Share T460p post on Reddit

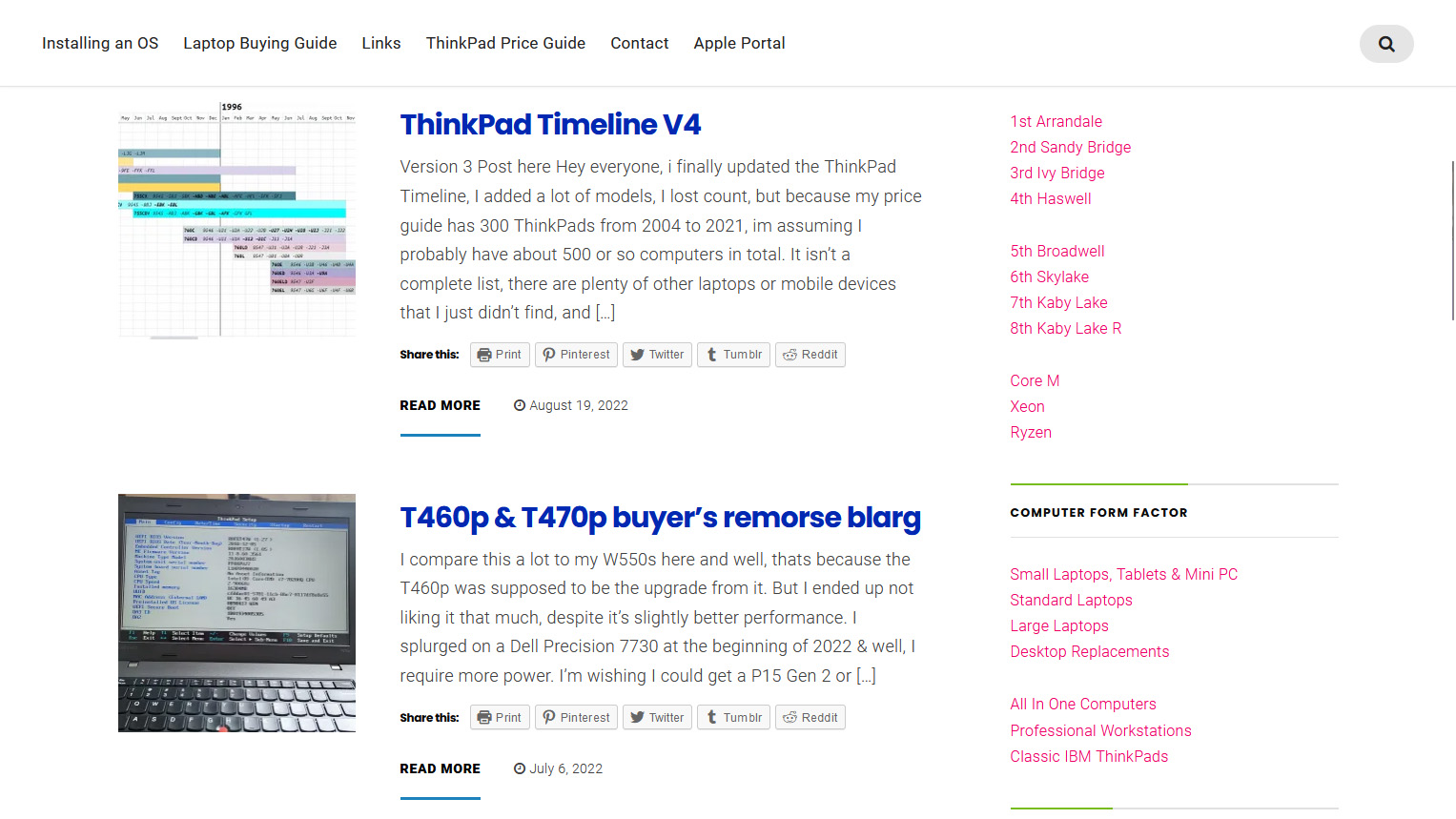click(810, 718)
